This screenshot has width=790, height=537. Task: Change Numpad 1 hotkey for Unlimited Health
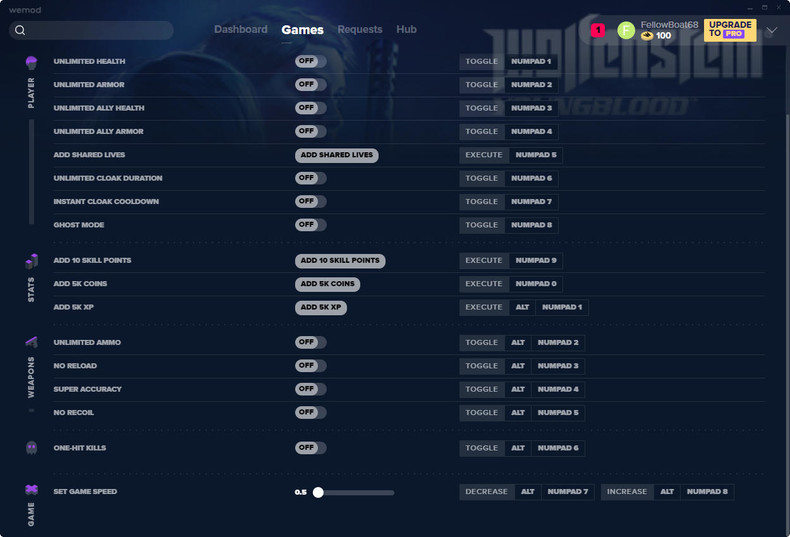point(531,61)
